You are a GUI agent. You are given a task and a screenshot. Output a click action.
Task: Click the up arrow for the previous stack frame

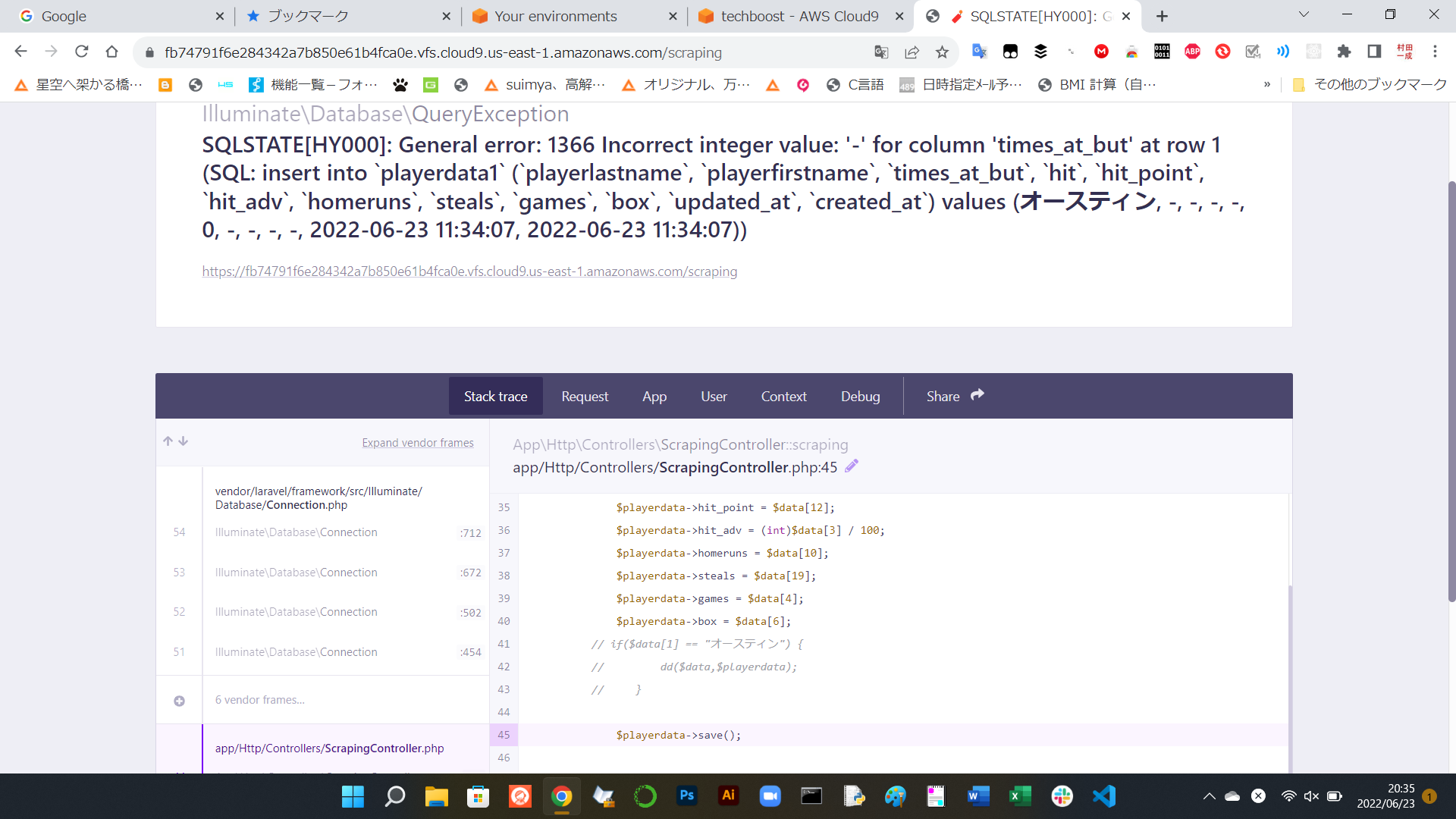168,441
